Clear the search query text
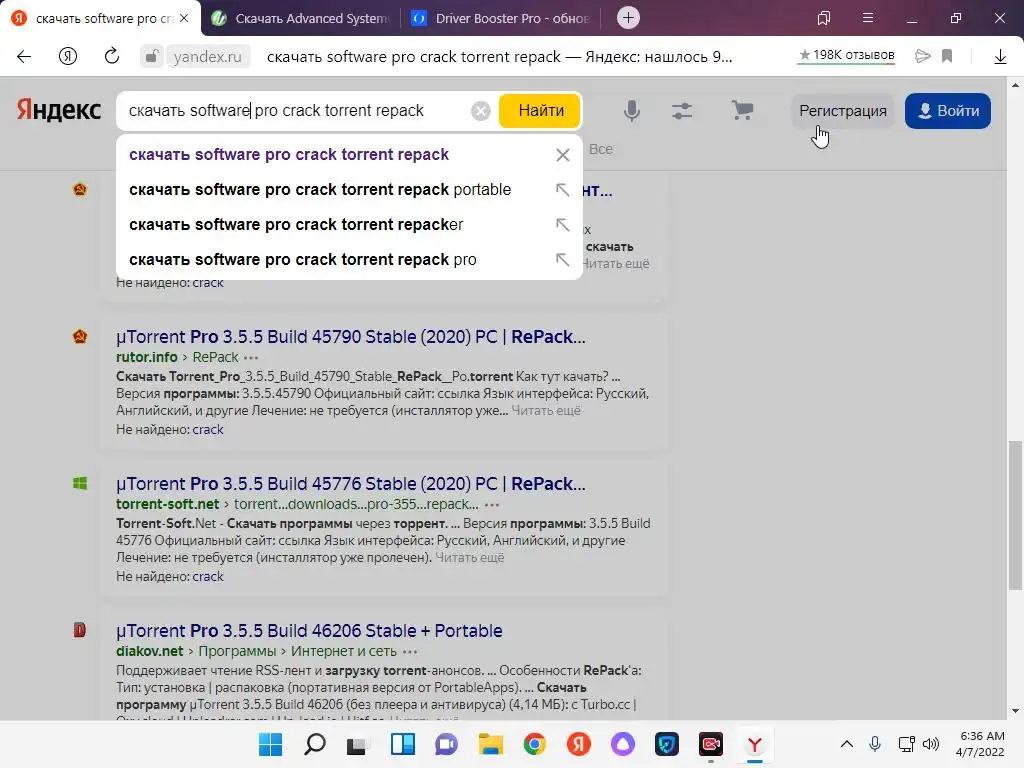The image size is (1024, 768). click(481, 111)
